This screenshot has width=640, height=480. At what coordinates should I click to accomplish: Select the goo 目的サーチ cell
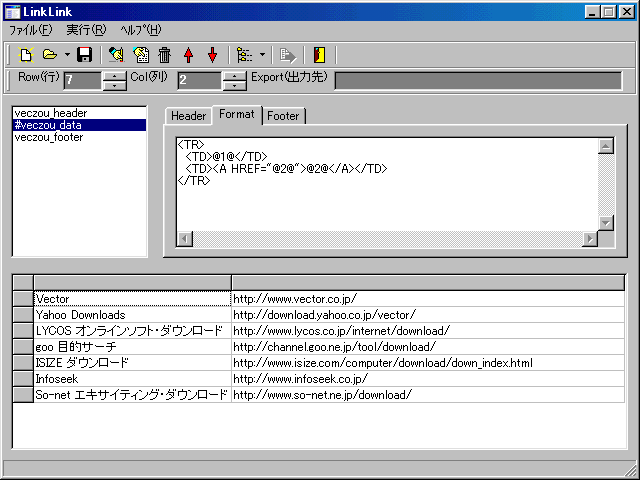(132, 347)
